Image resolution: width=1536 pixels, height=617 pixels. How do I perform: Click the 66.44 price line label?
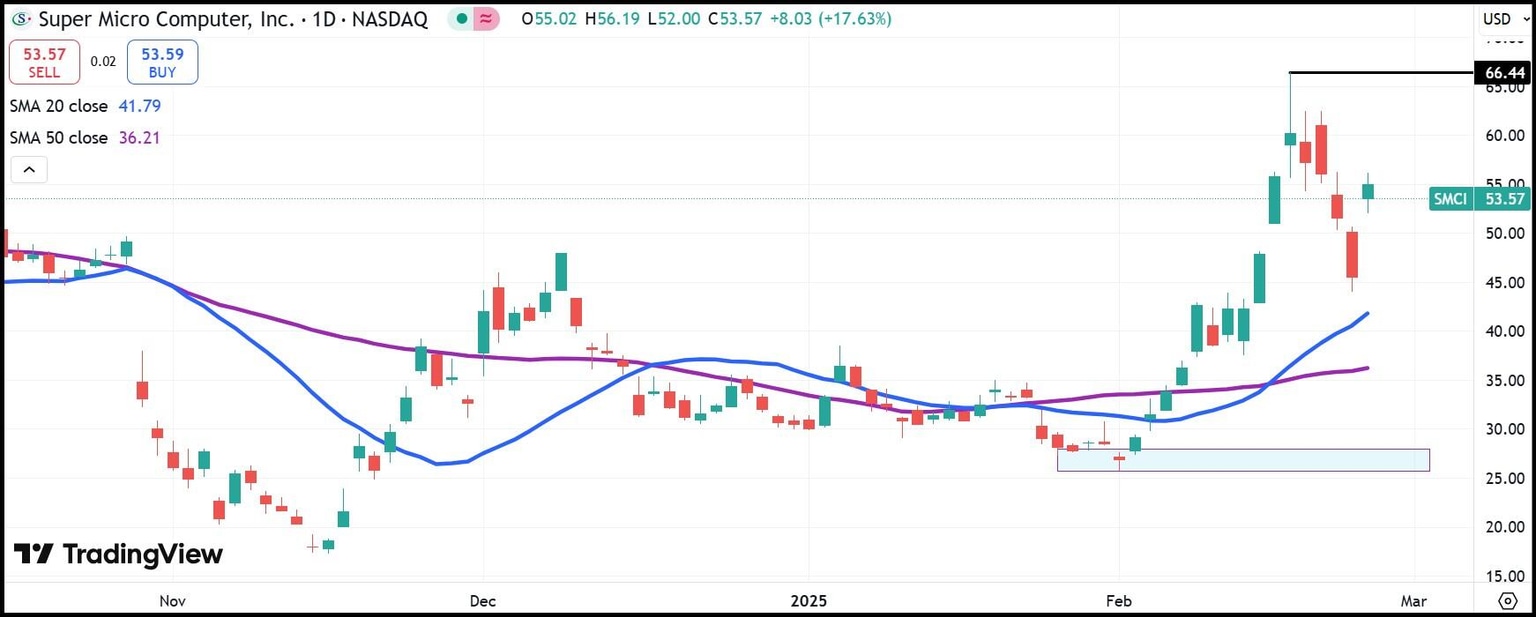click(x=1502, y=73)
